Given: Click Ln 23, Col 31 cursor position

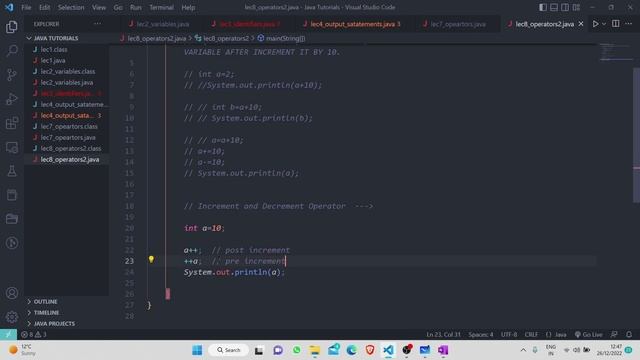Looking at the screenshot, I should [443, 334].
